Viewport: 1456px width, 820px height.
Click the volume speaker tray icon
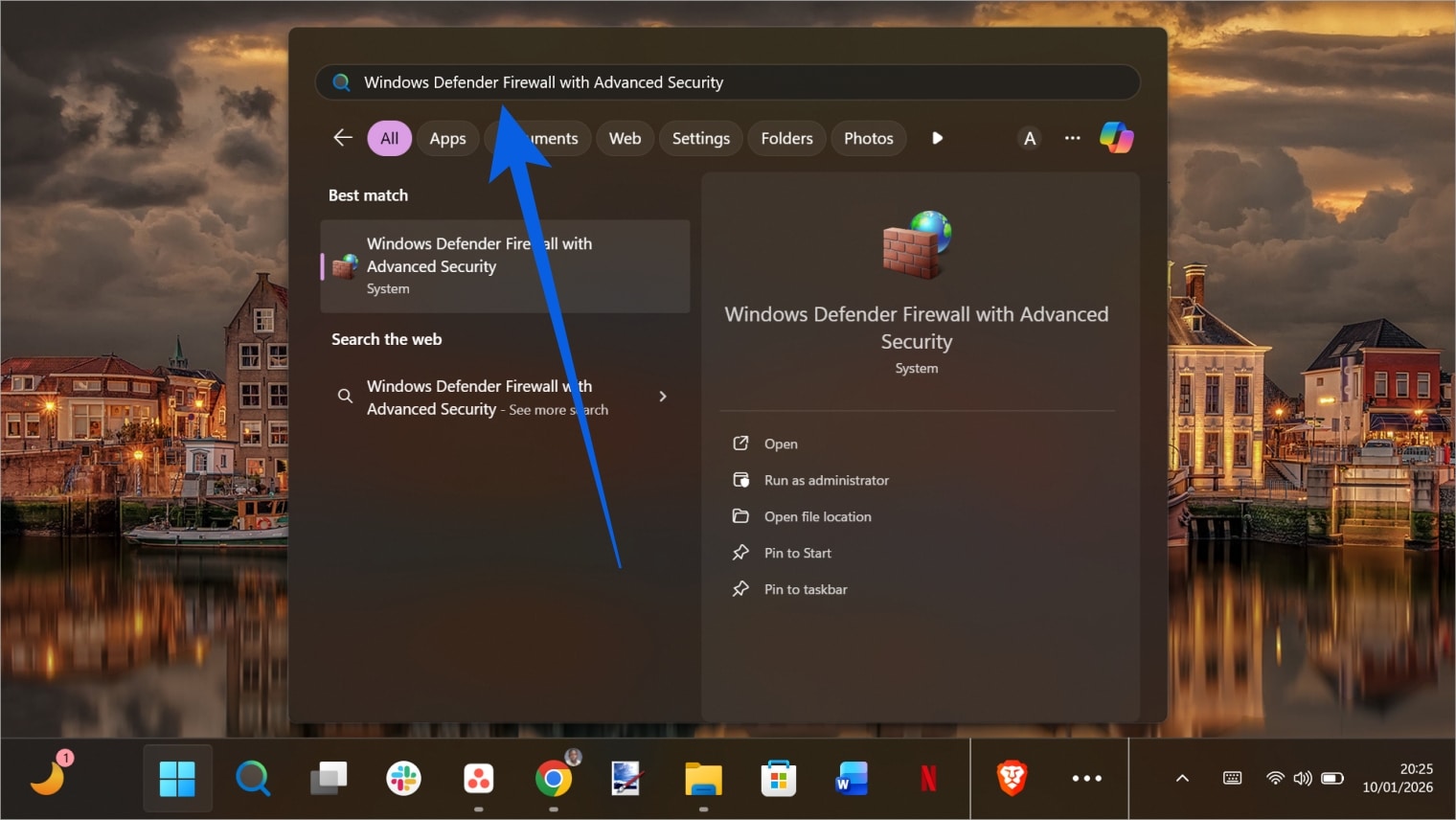pos(1303,778)
